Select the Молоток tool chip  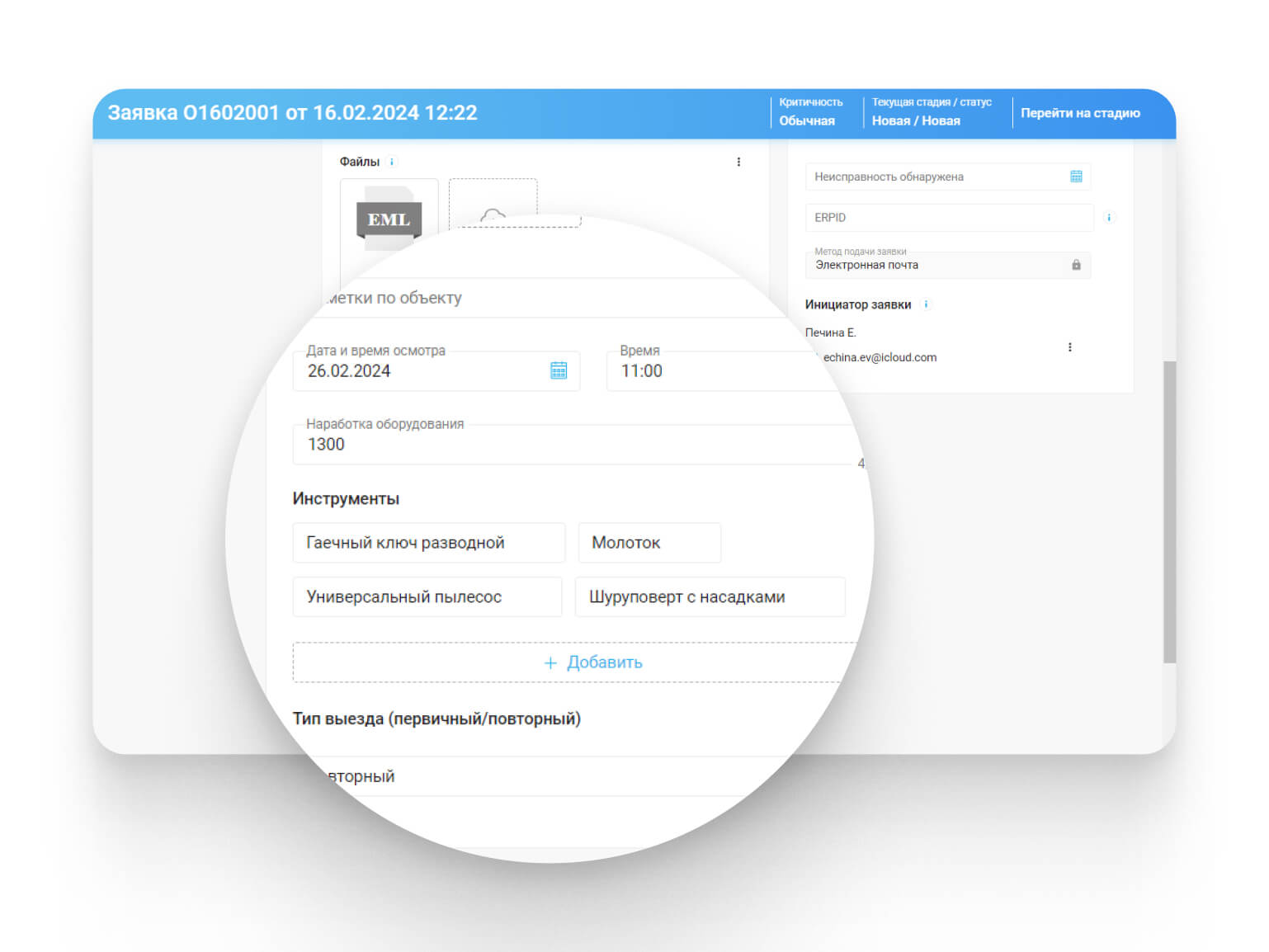649,543
